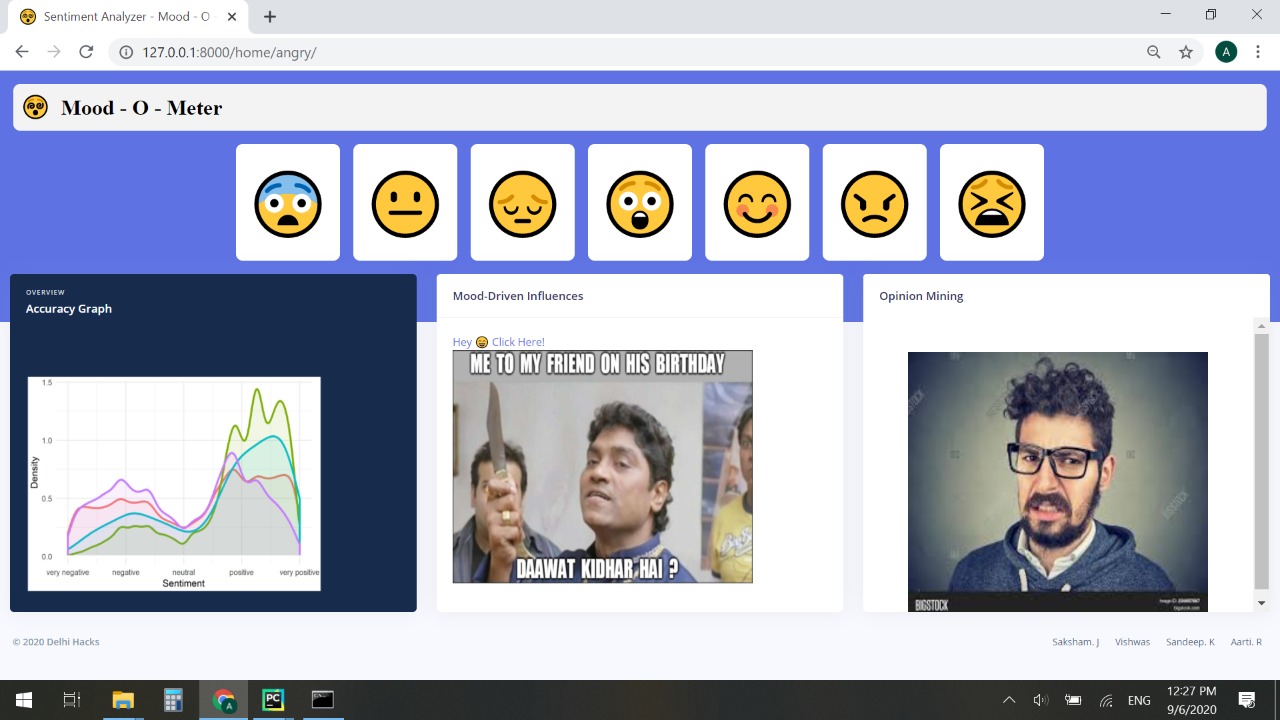Click the Saksham. J footer link

pos(1076,642)
